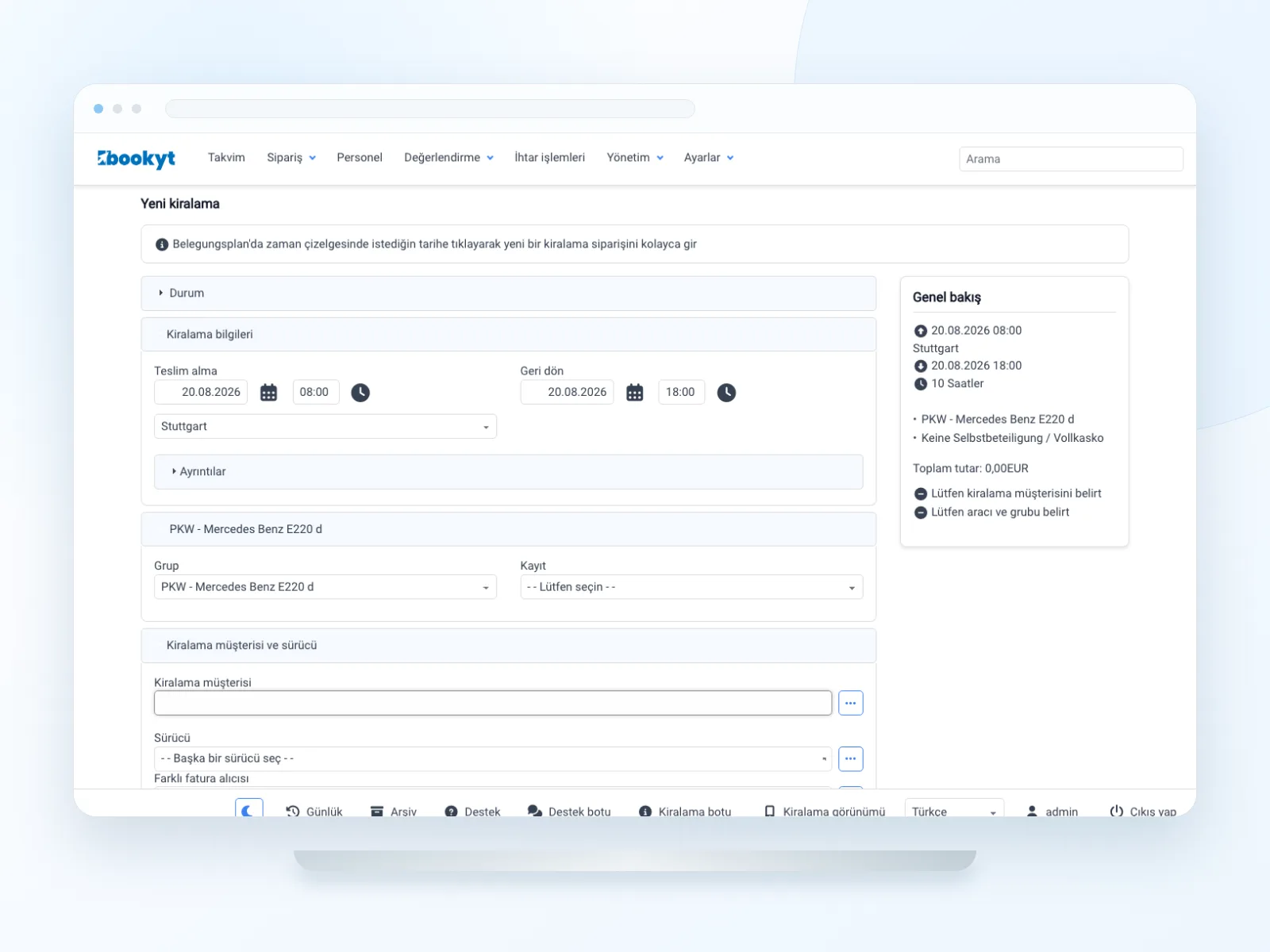1270x952 pixels.
Task: Click the Teslim alma 08:00 time field
Action: (316, 392)
